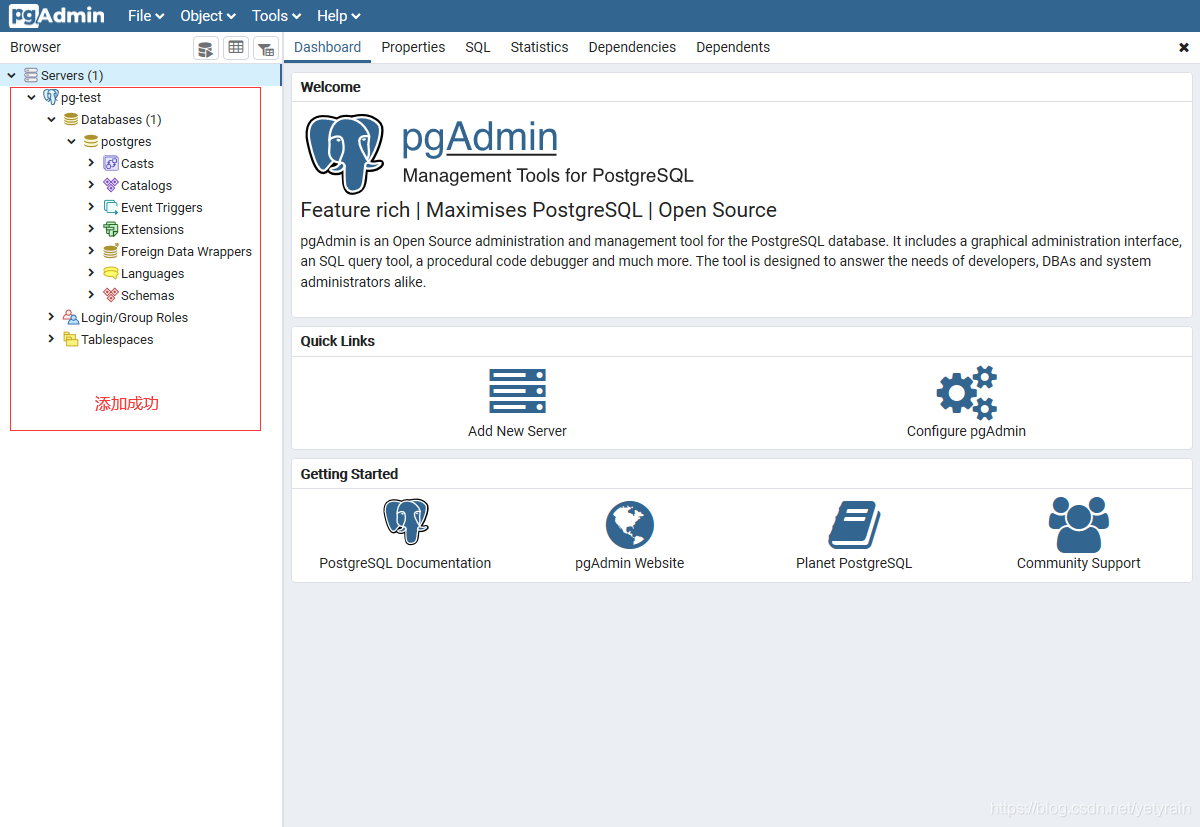
Task: Close the tab panel with the X button
Action: 1184,47
